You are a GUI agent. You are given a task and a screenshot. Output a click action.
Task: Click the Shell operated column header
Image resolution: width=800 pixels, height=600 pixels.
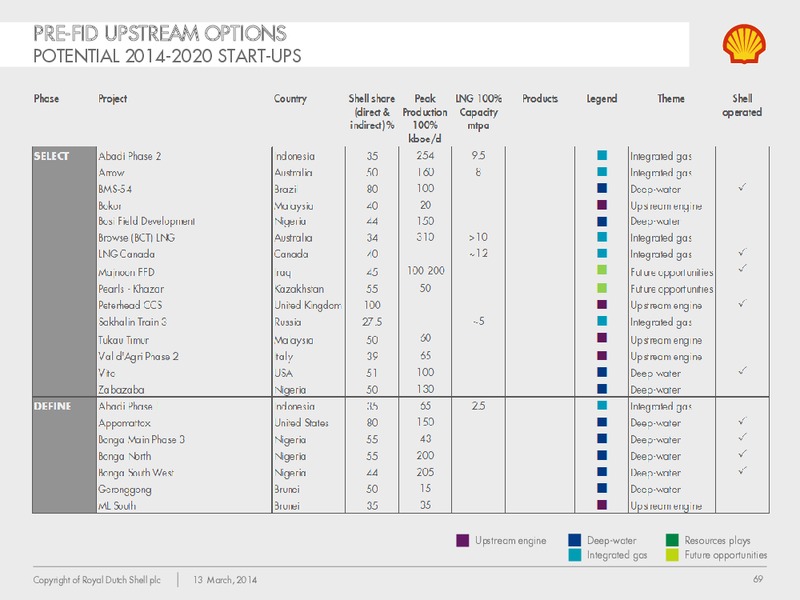742,105
